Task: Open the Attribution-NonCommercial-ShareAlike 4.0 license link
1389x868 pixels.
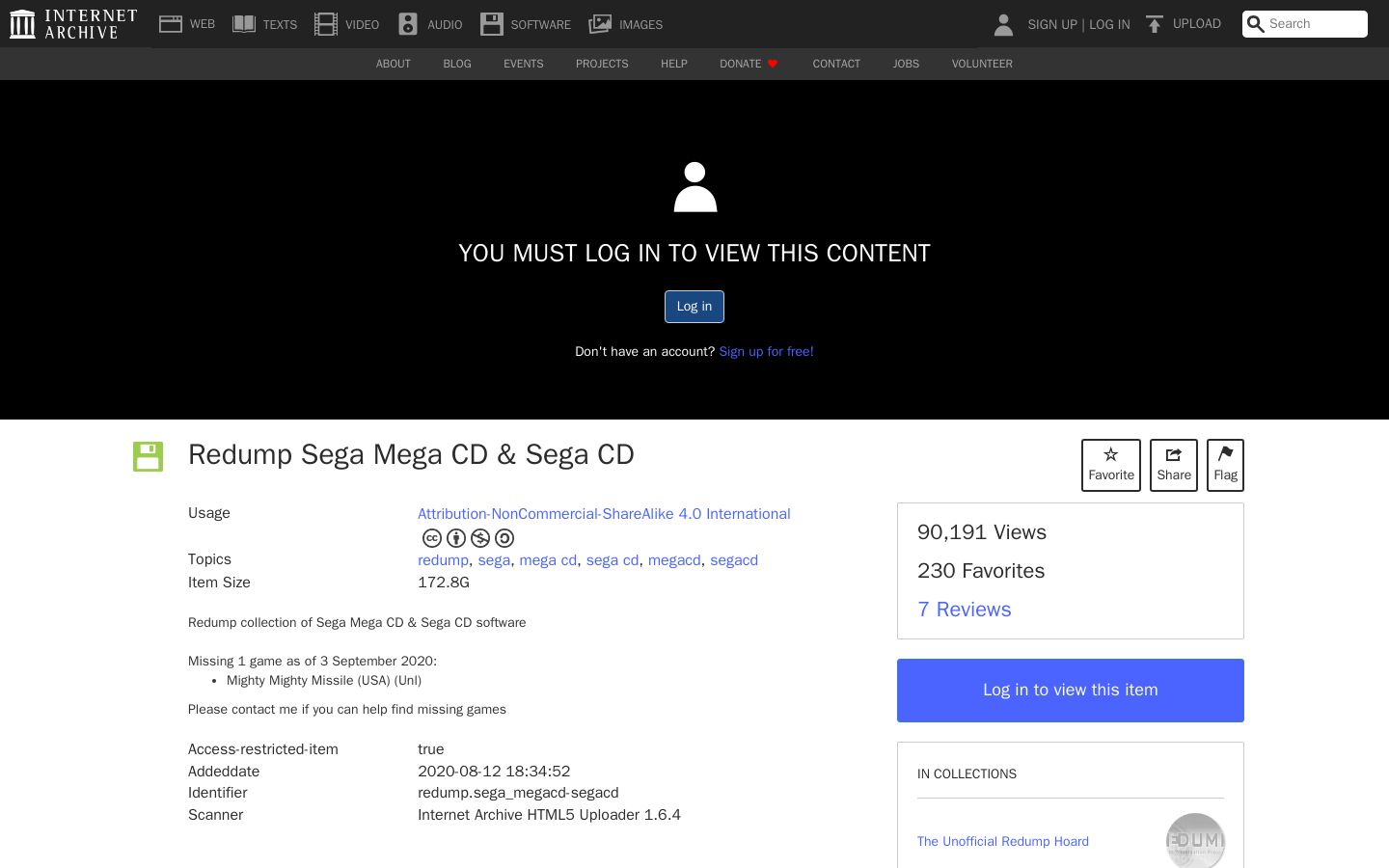Action: (x=604, y=514)
